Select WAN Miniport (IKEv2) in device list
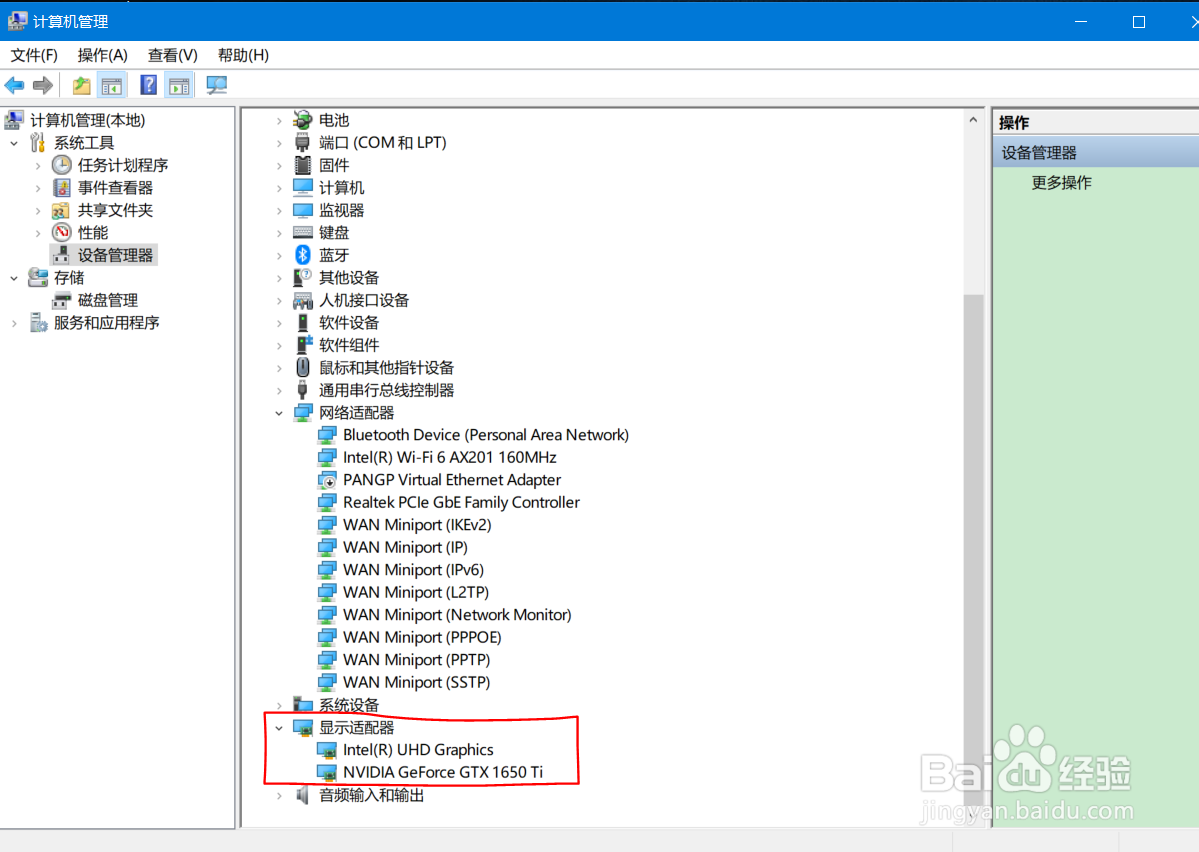The height and width of the screenshot is (852, 1199). point(416,524)
